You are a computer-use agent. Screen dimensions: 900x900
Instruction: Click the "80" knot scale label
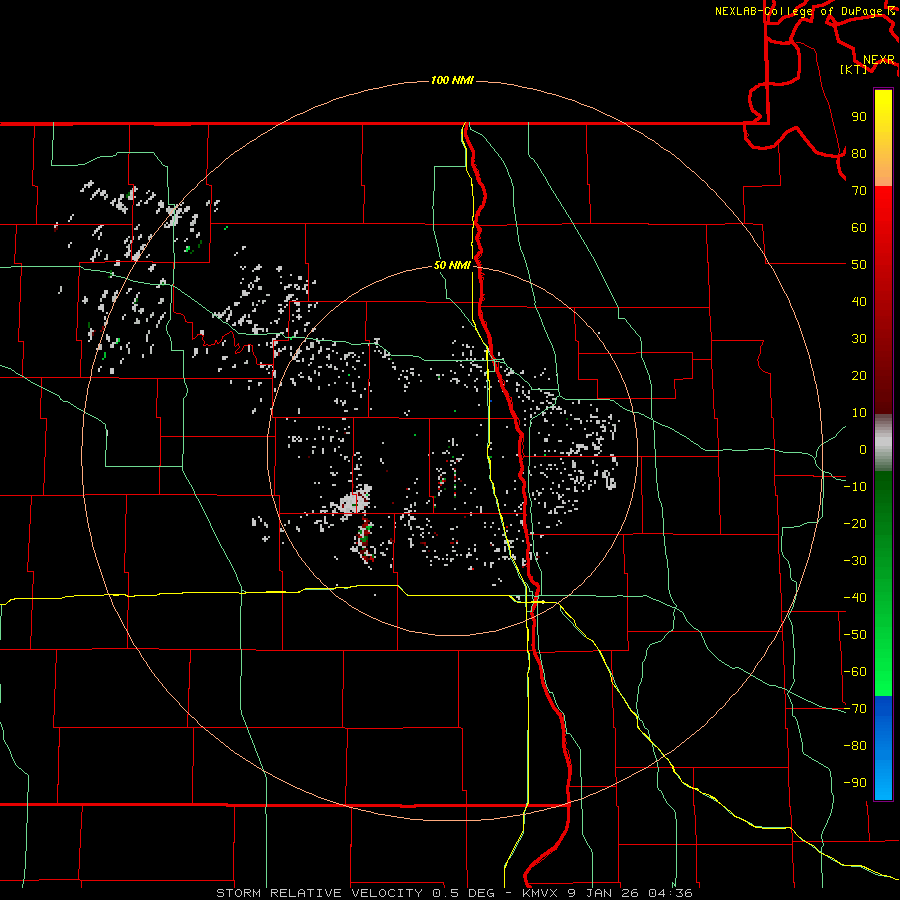click(x=859, y=153)
